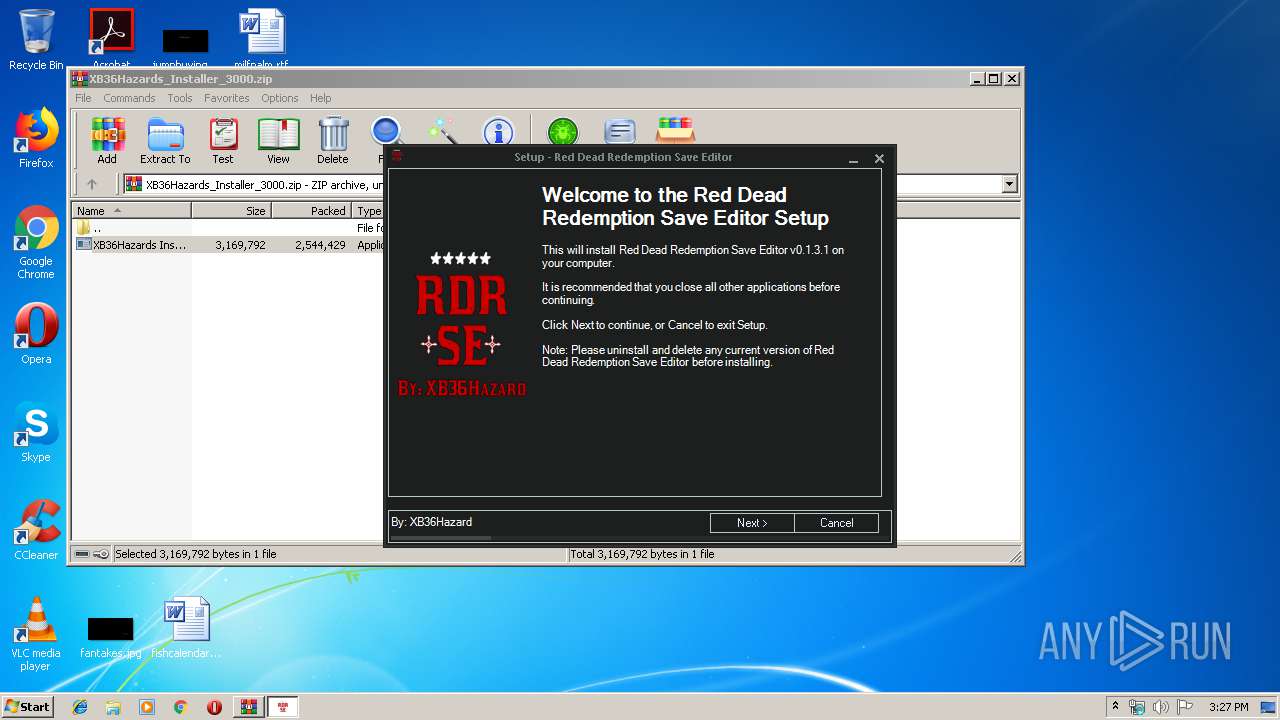Show hidden system tray icons
Screen dimensions: 1280x720
pos(1115,706)
